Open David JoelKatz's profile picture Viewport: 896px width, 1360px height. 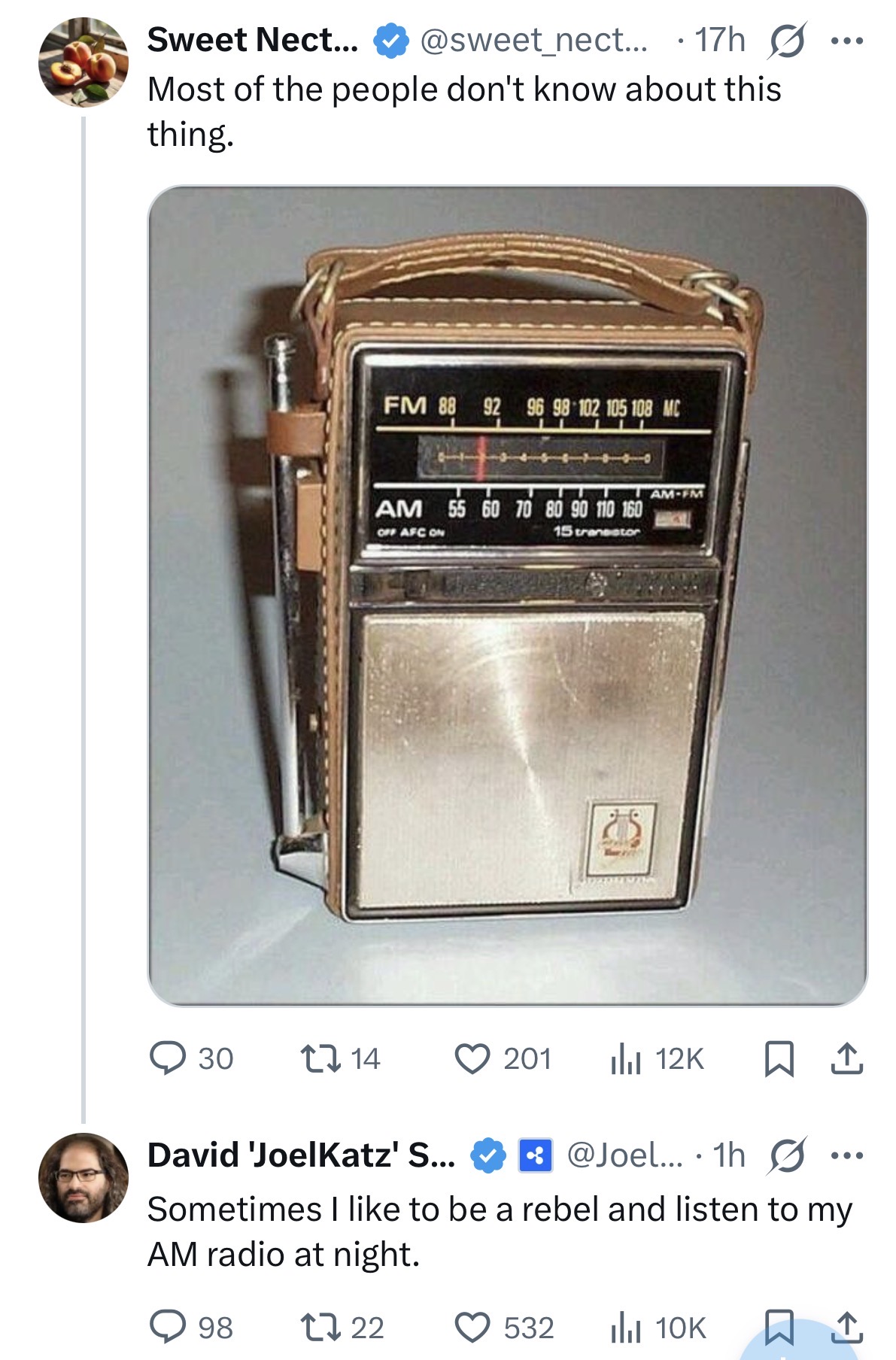84,1177
